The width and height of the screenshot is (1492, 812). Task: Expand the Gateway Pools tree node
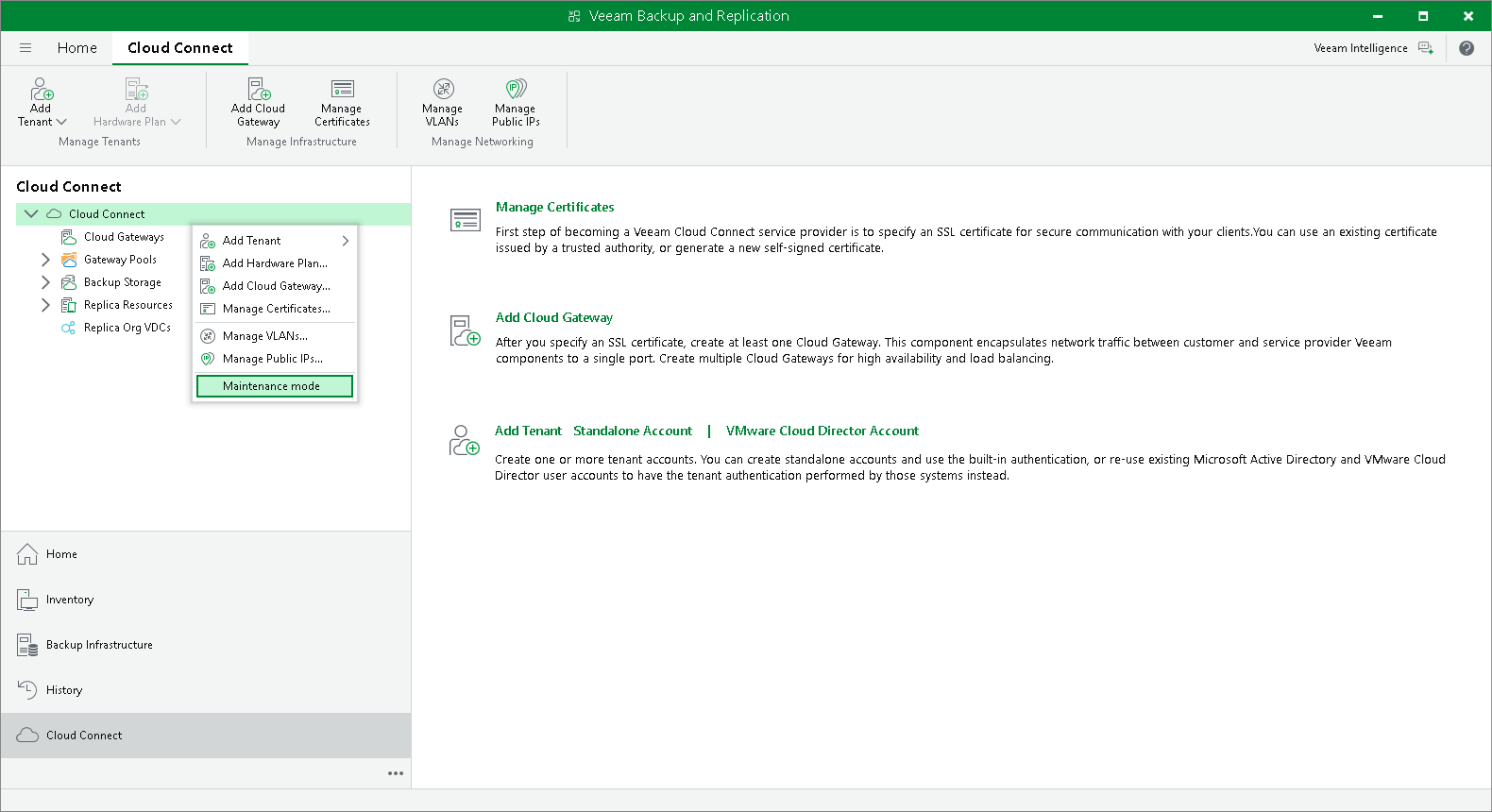pos(45,260)
